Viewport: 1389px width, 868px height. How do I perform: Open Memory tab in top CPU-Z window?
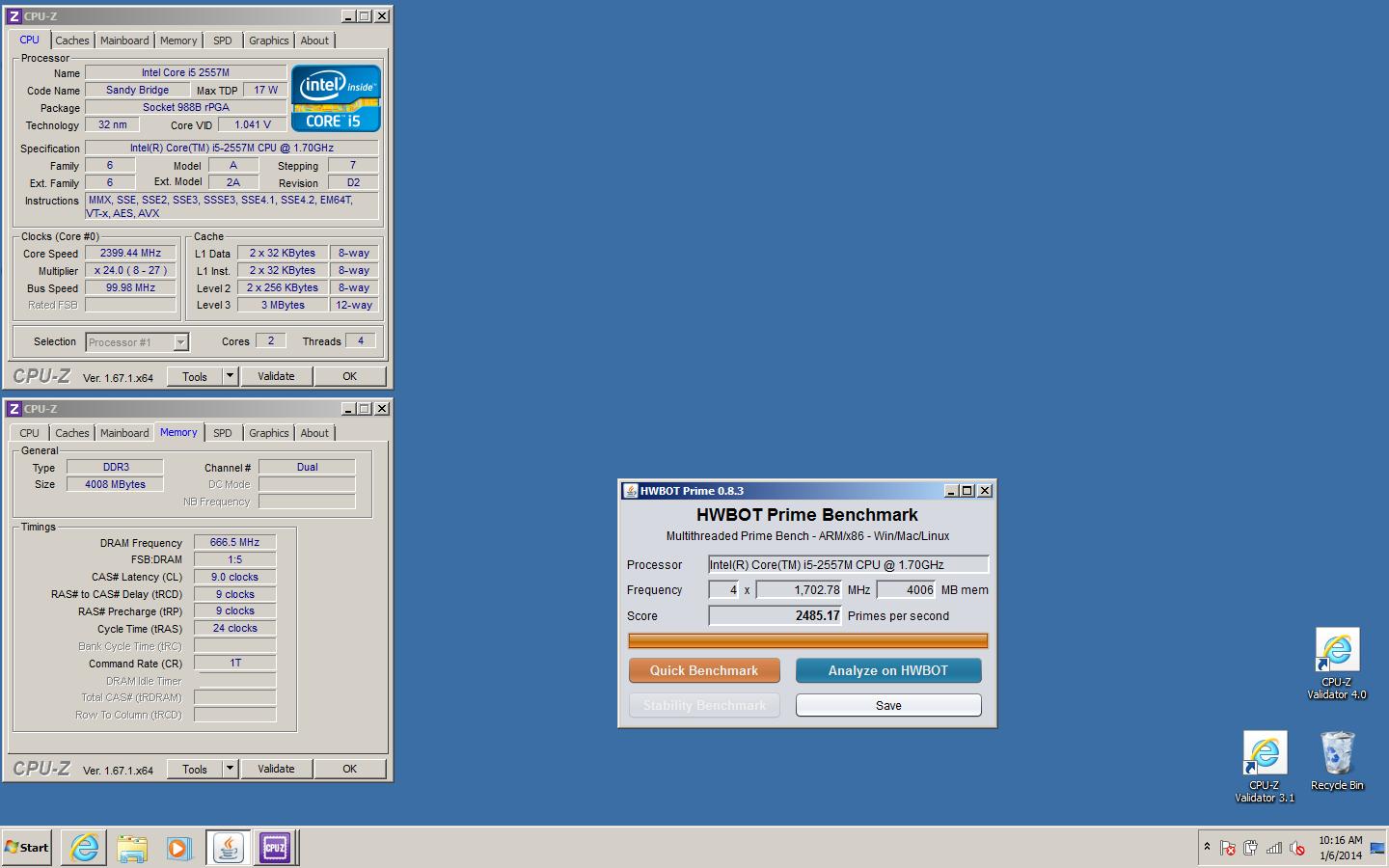178,41
